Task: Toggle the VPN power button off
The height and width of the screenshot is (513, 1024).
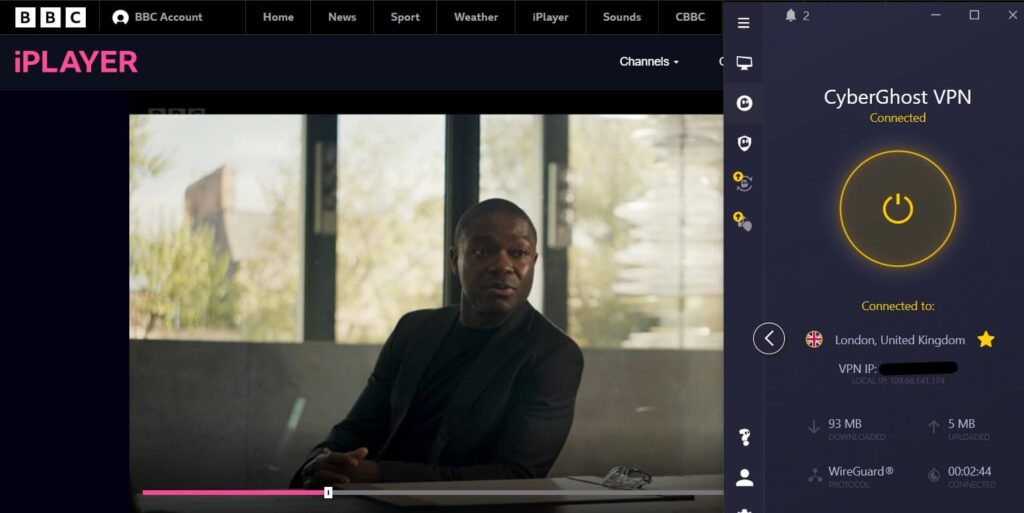Action: pyautogui.click(x=897, y=209)
